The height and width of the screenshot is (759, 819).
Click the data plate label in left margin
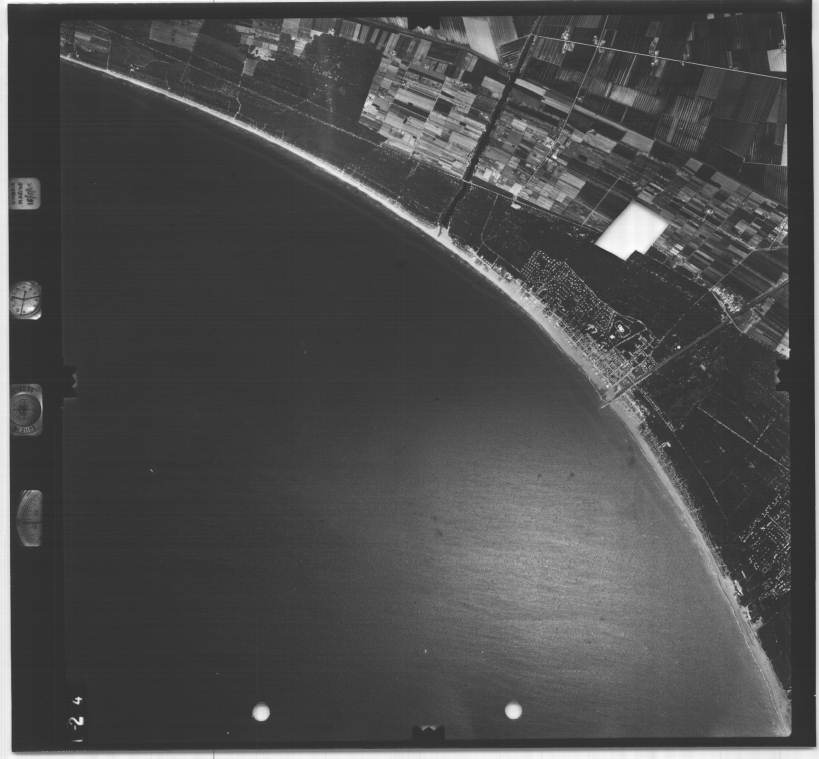tap(25, 192)
